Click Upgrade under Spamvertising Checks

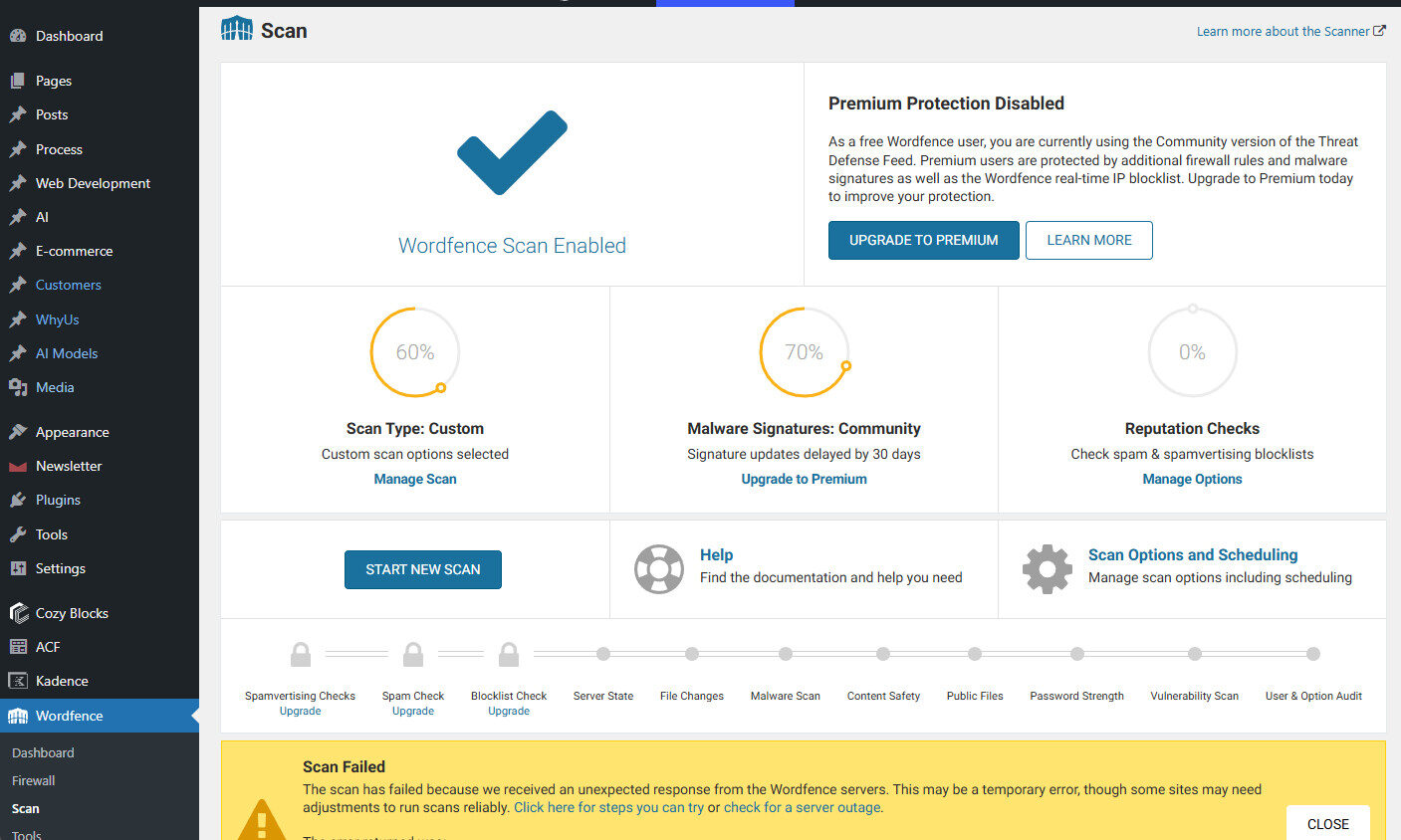300,711
